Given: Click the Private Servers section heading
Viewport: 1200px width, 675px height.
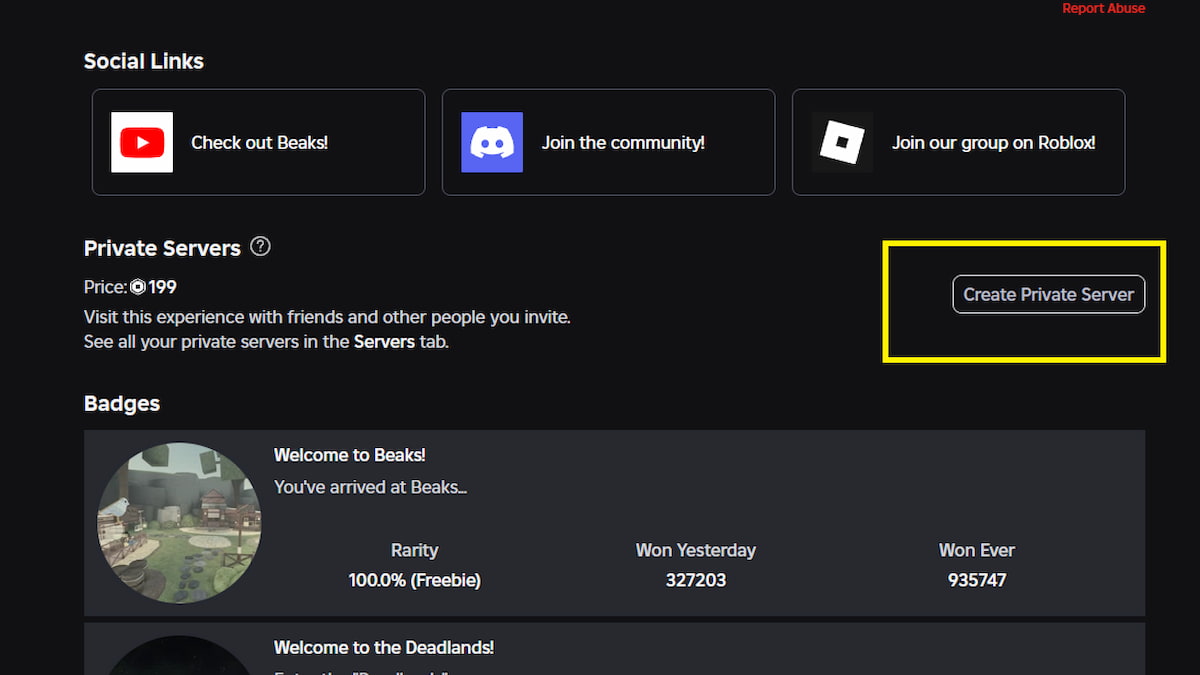Looking at the screenshot, I should pos(162,248).
